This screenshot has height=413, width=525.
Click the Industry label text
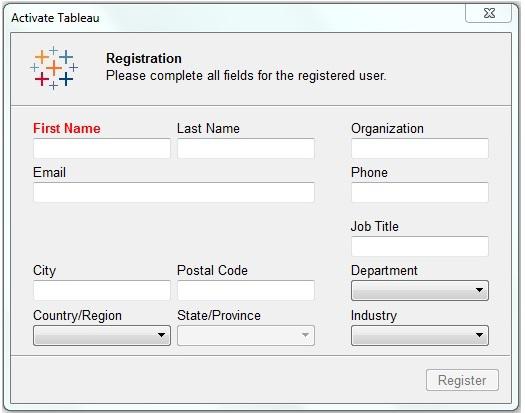pos(374,316)
